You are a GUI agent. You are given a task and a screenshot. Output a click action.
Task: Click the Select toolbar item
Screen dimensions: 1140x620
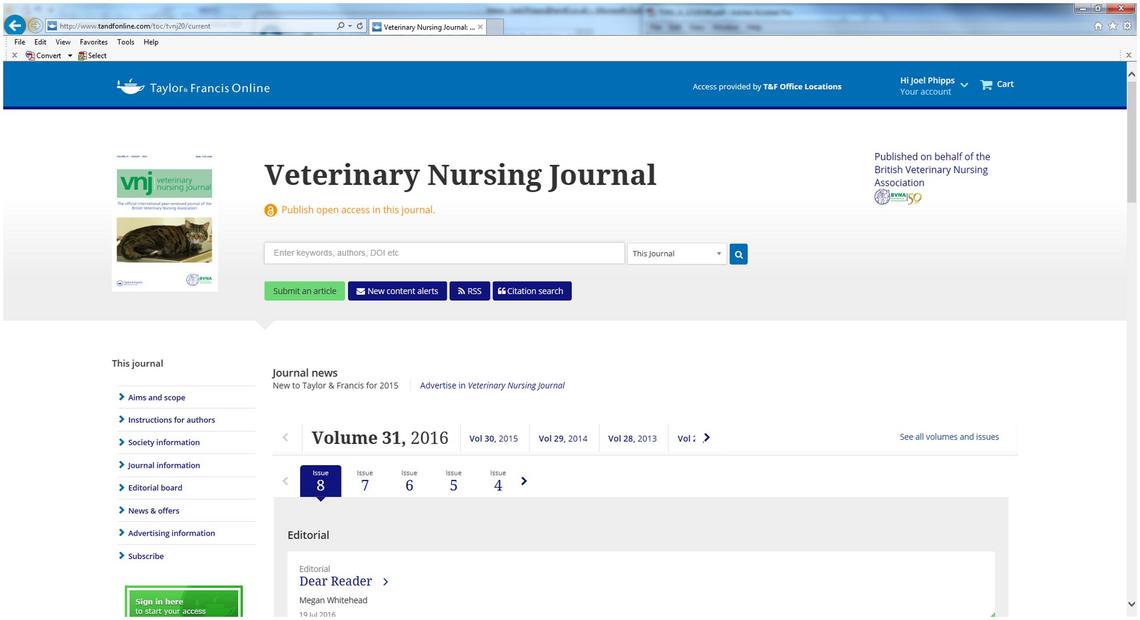click(x=92, y=55)
